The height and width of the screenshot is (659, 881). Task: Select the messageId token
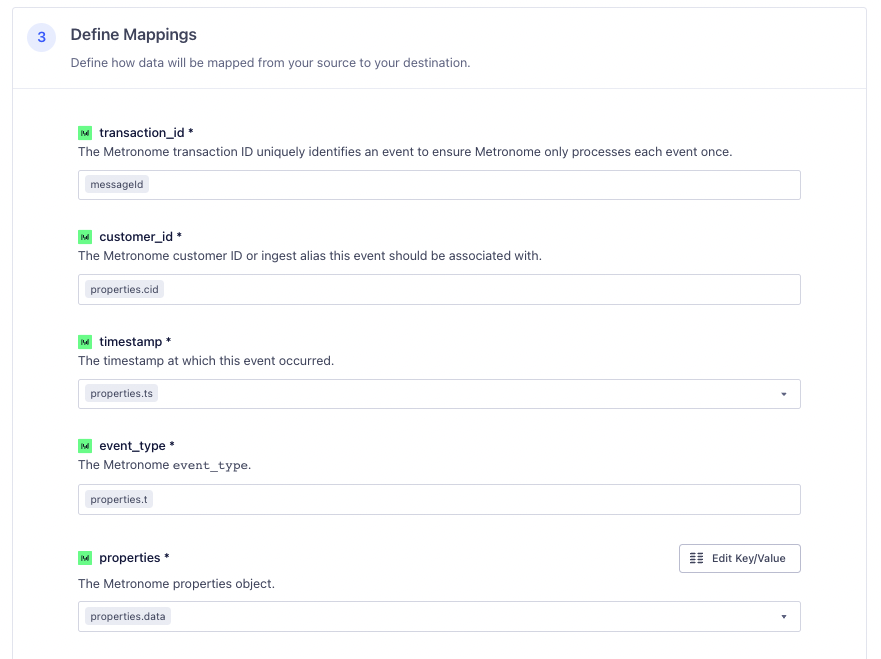click(117, 185)
